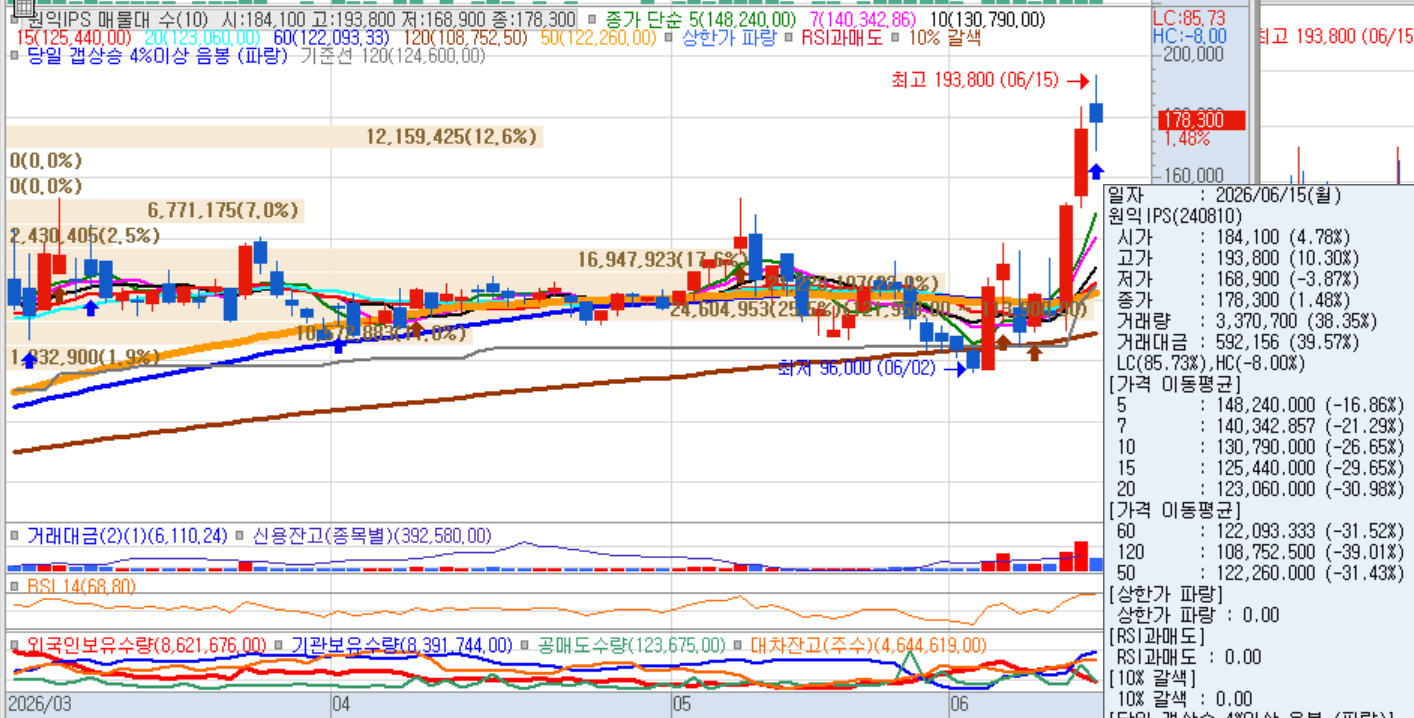
Task: Click the 외국인보유수량(8,621,676,00) label
Action: (x=146, y=645)
